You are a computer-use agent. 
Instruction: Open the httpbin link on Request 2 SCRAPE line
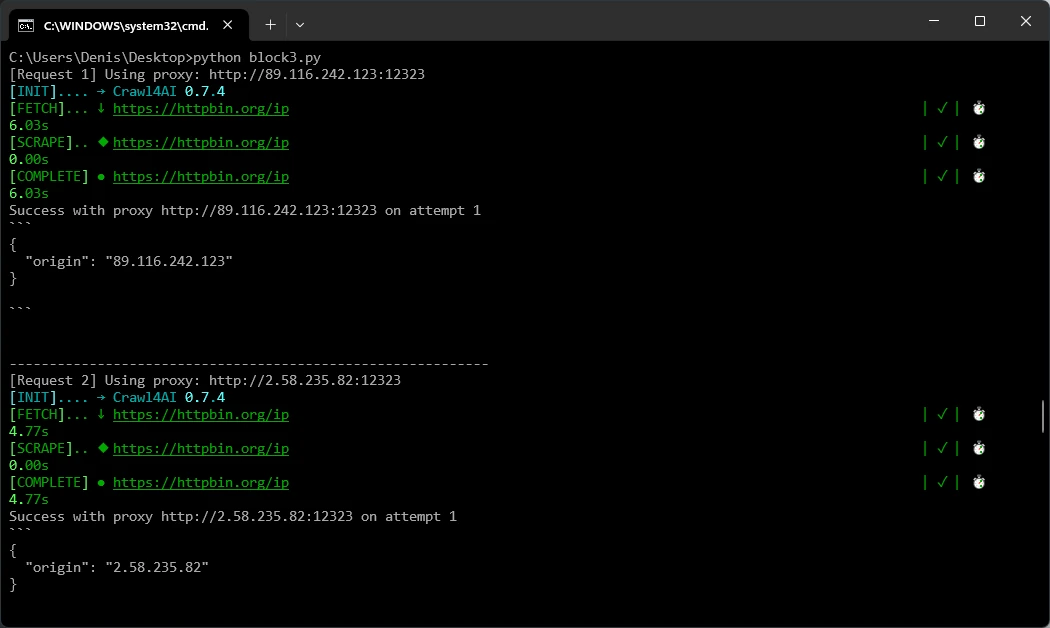tap(200, 449)
